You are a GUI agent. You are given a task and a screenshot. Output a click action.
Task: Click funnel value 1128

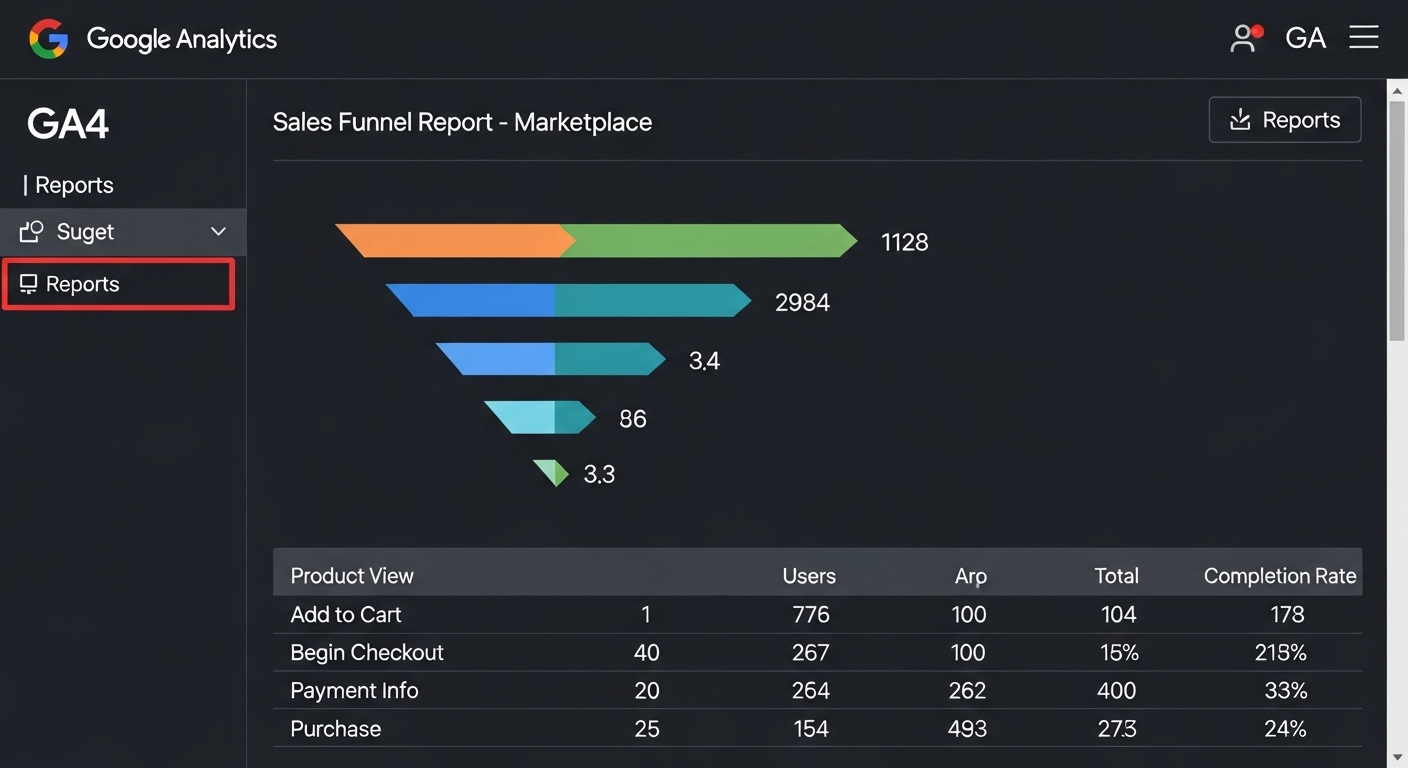(904, 242)
